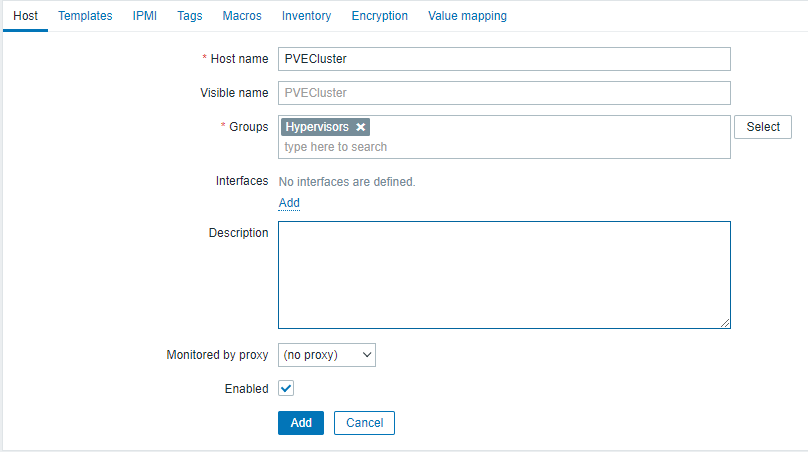
Task: Switch to the Host tab
Action: 25,16
